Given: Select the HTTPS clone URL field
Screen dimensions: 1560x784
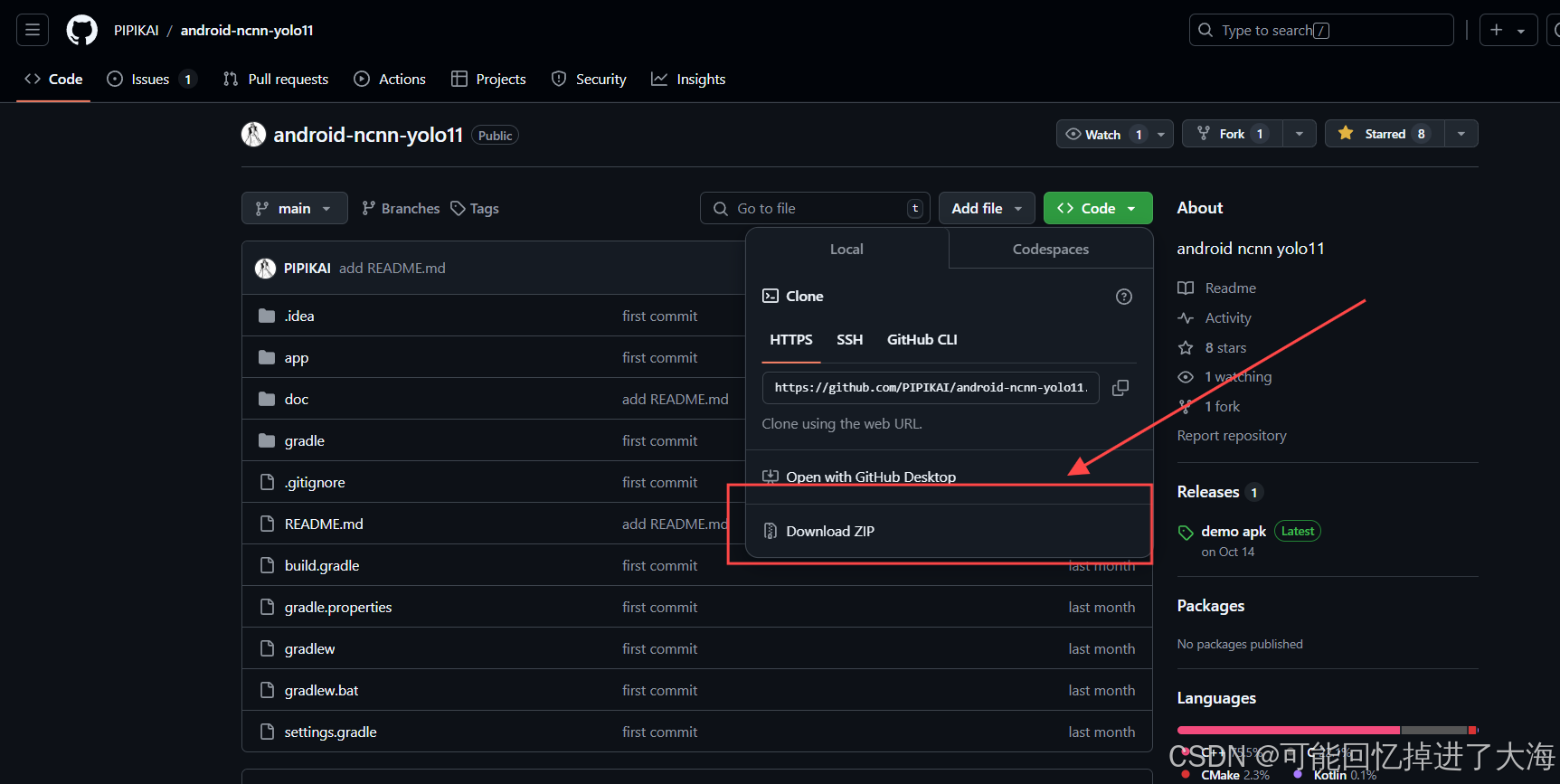Looking at the screenshot, I should pyautogui.click(x=931, y=387).
